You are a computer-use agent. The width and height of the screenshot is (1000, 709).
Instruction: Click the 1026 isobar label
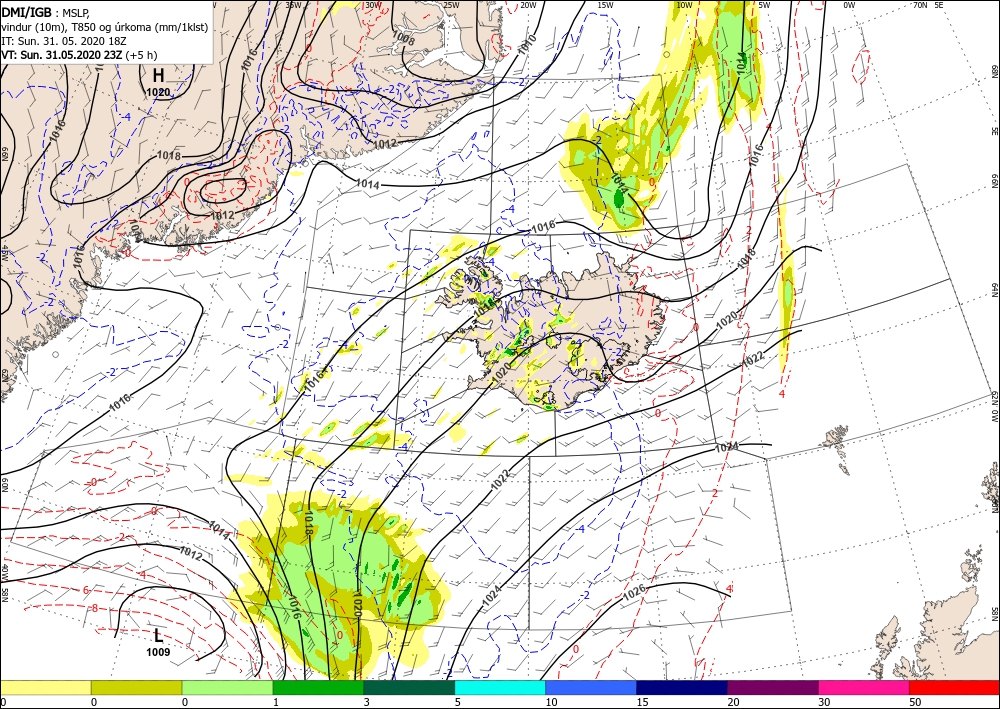tap(634, 592)
